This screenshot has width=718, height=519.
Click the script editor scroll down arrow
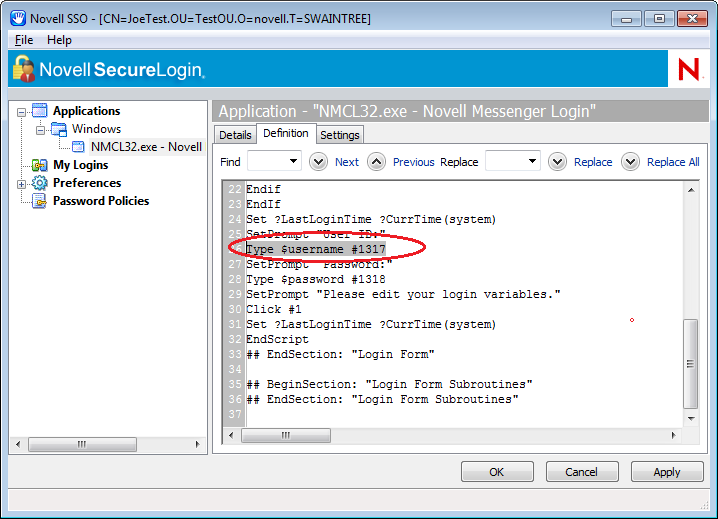pos(691,419)
